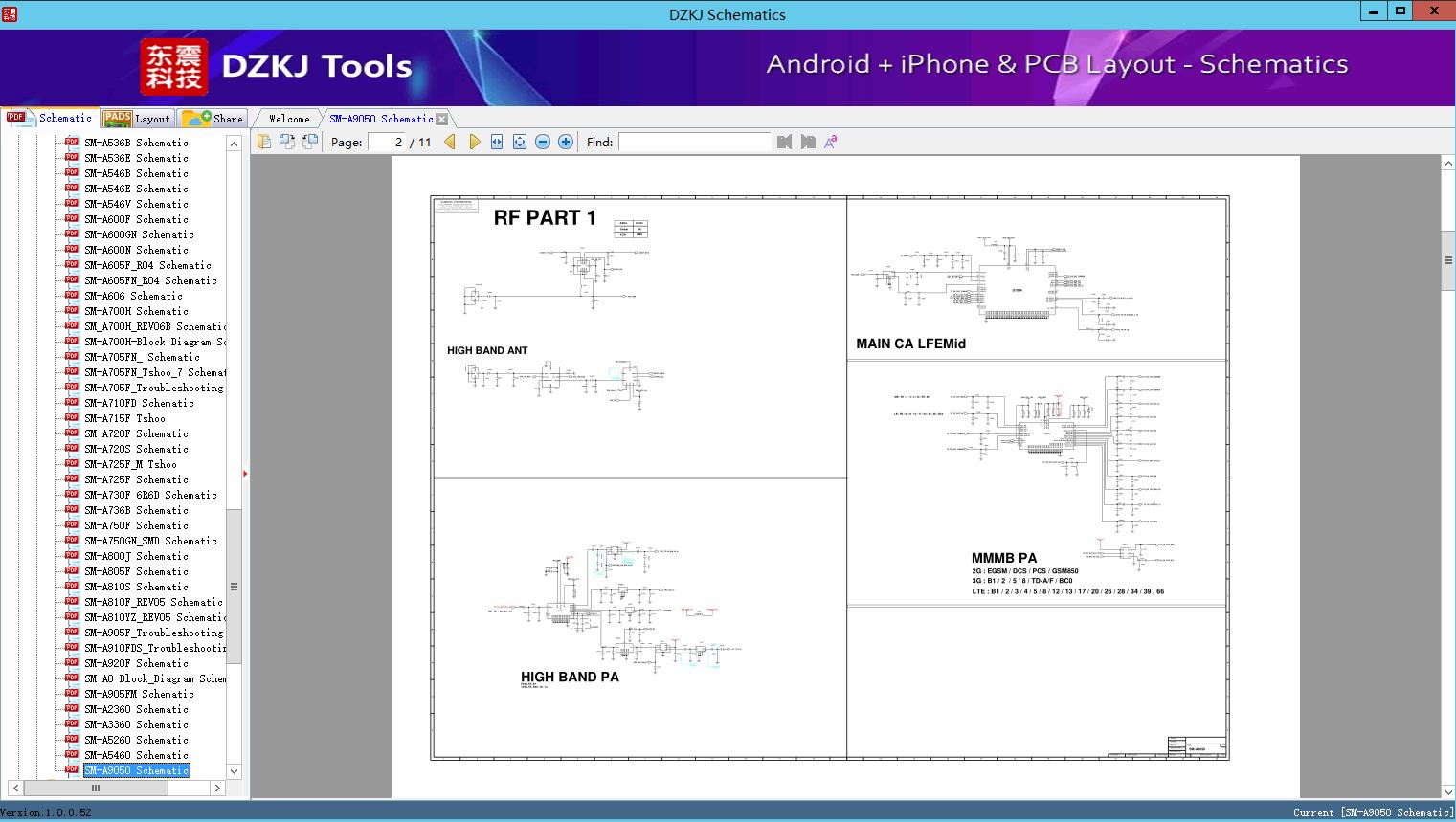Open SM-A730F_6R6D Schematic
This screenshot has height=822, width=1456.
[150, 495]
